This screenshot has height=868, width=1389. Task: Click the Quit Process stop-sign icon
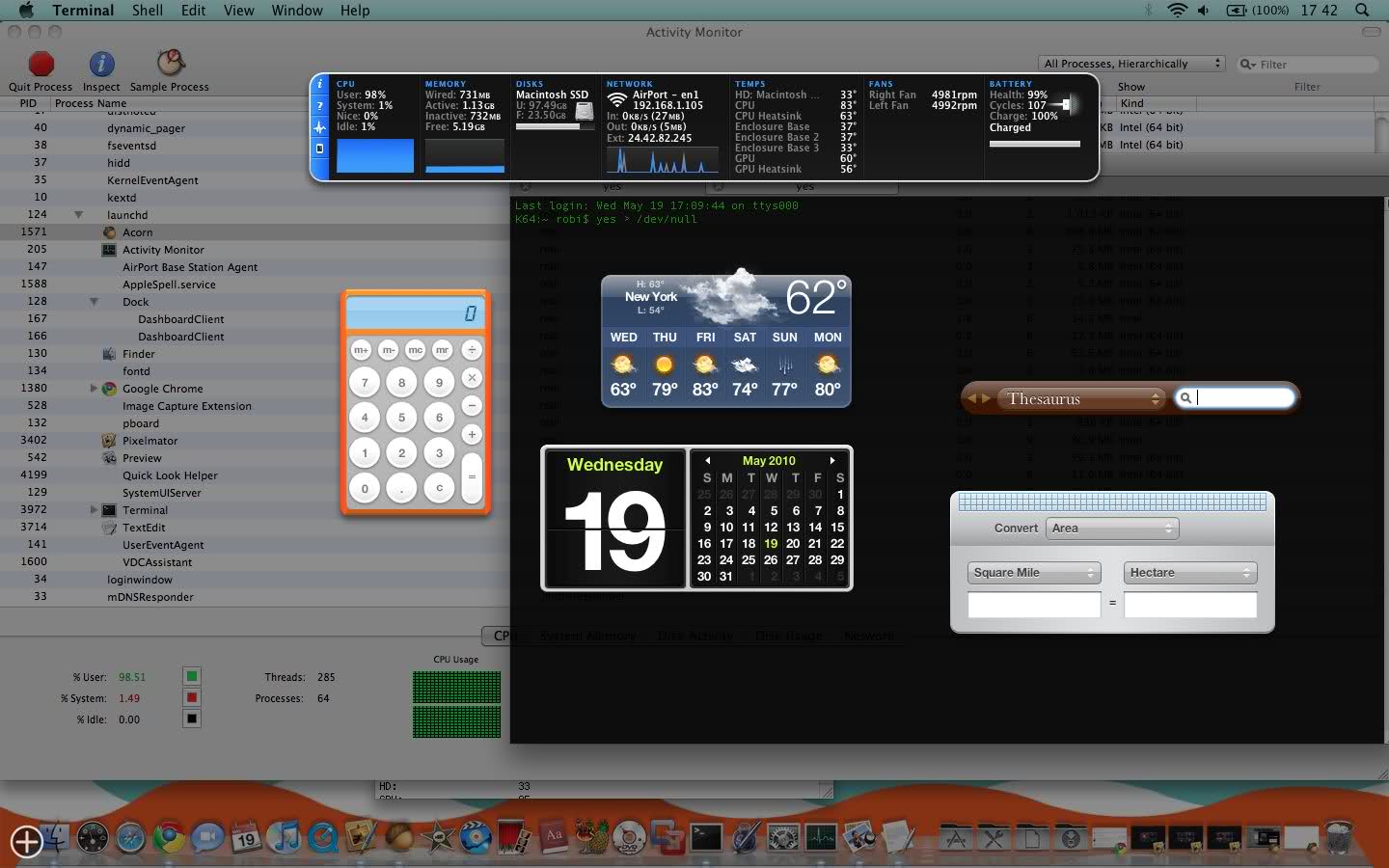coord(41,64)
